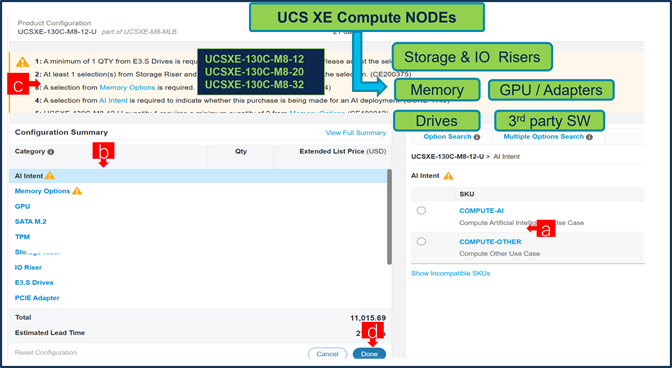Viewport: 672px width, 368px height.
Task: Click warning icon next to AI Intent row
Action: 50,175
